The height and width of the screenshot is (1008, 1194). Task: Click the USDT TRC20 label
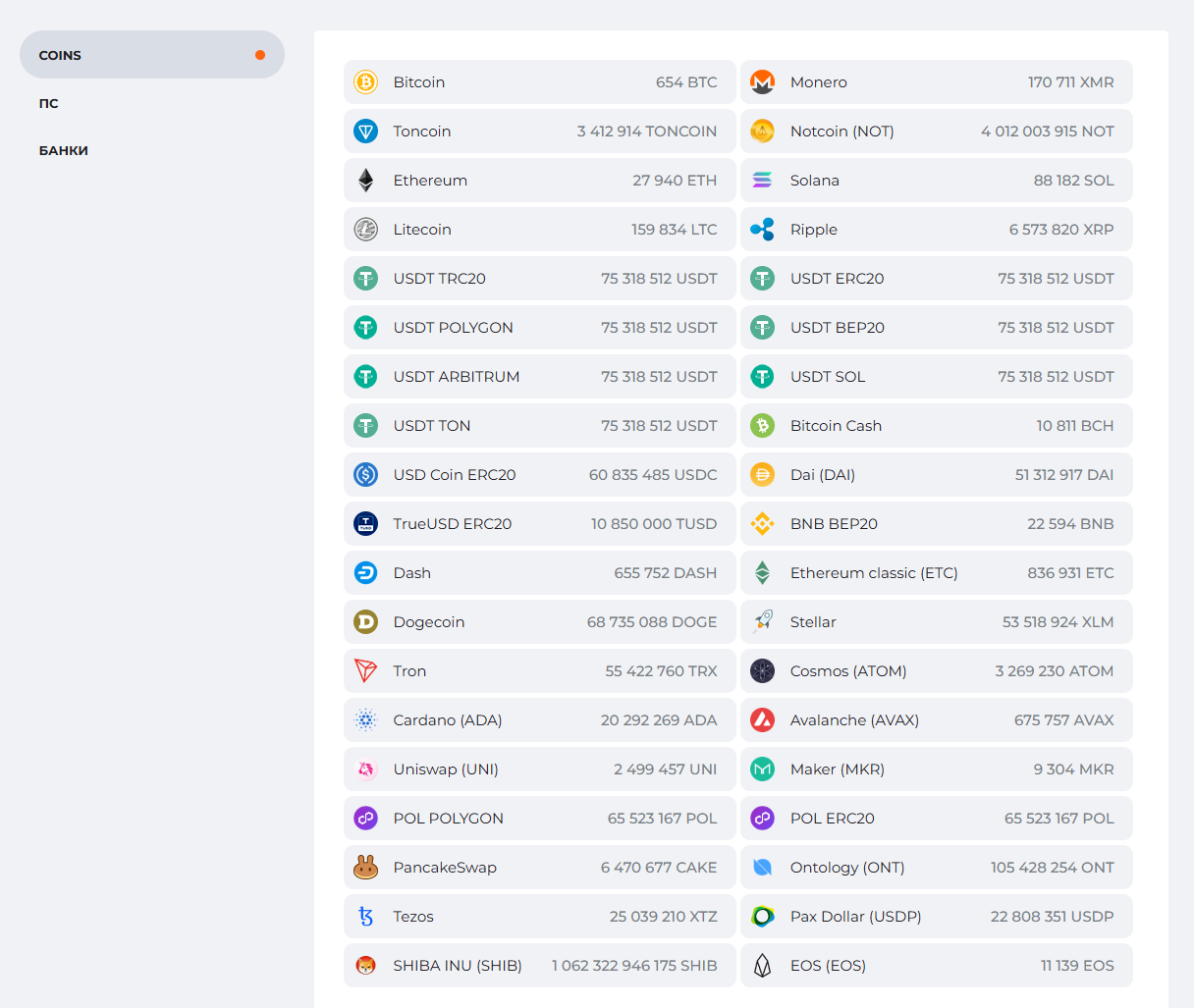[x=440, y=279]
